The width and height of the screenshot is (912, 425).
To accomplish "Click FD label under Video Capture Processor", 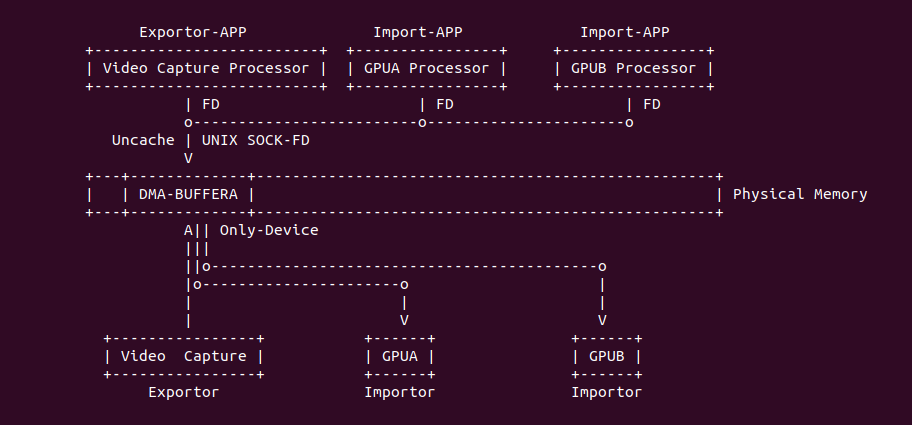I will (x=210, y=104).
